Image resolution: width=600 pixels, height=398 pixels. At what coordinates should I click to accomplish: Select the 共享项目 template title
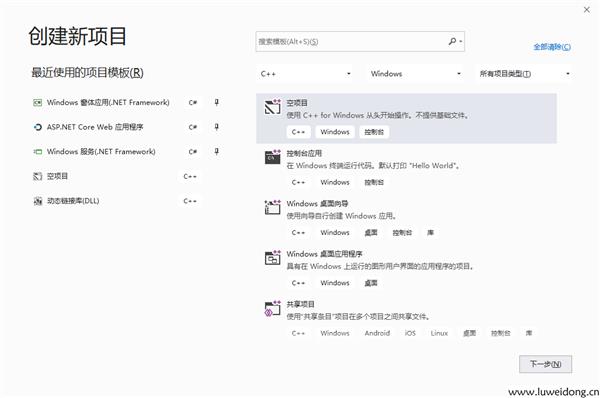click(x=300, y=304)
